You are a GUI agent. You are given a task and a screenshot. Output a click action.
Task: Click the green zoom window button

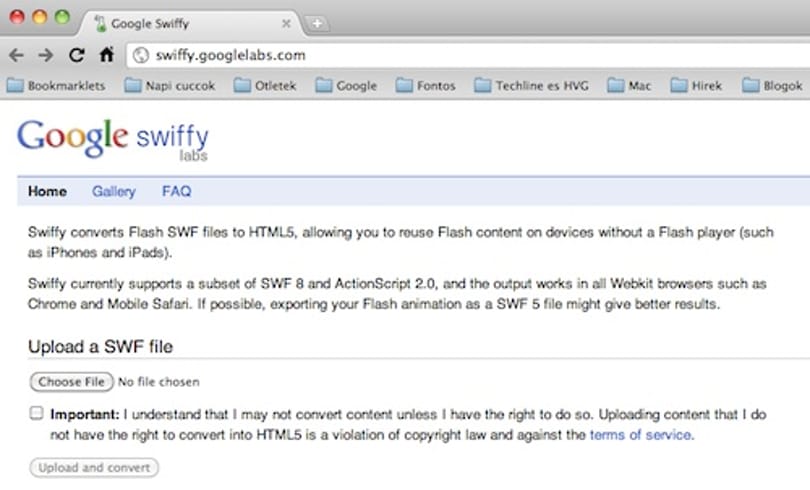[63, 17]
